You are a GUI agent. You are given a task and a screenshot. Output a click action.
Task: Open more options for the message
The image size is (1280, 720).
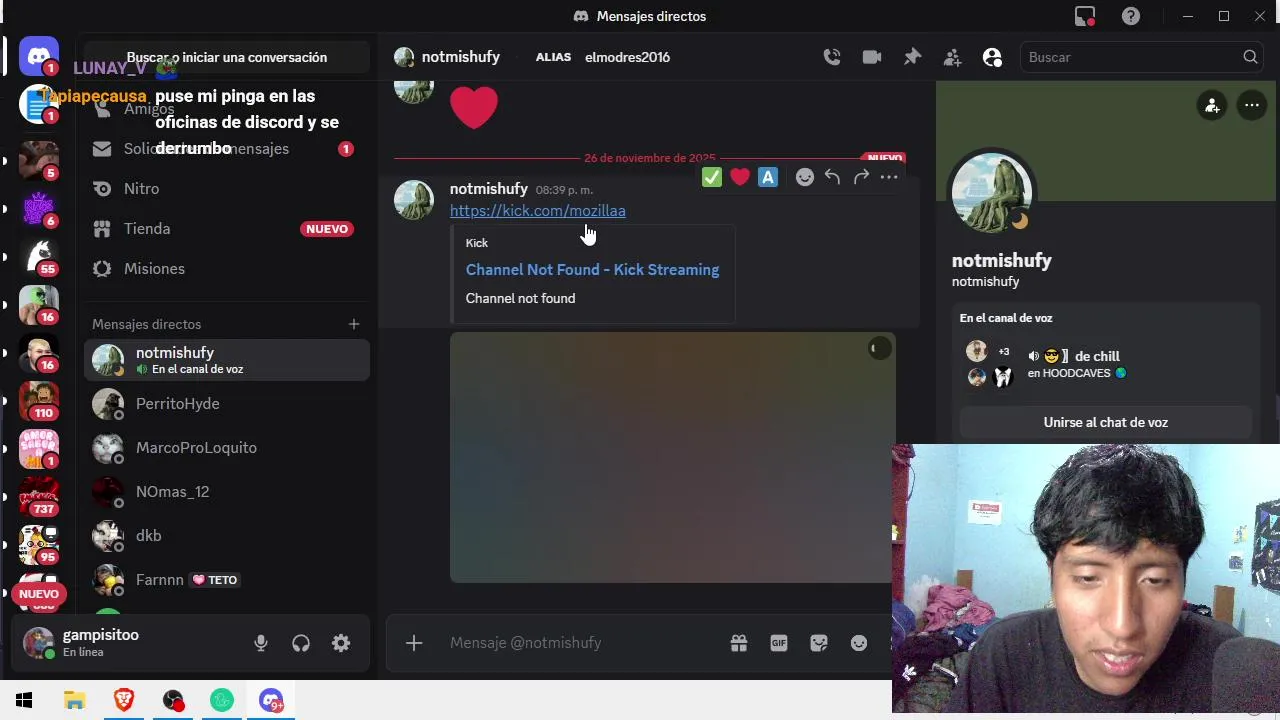click(889, 177)
